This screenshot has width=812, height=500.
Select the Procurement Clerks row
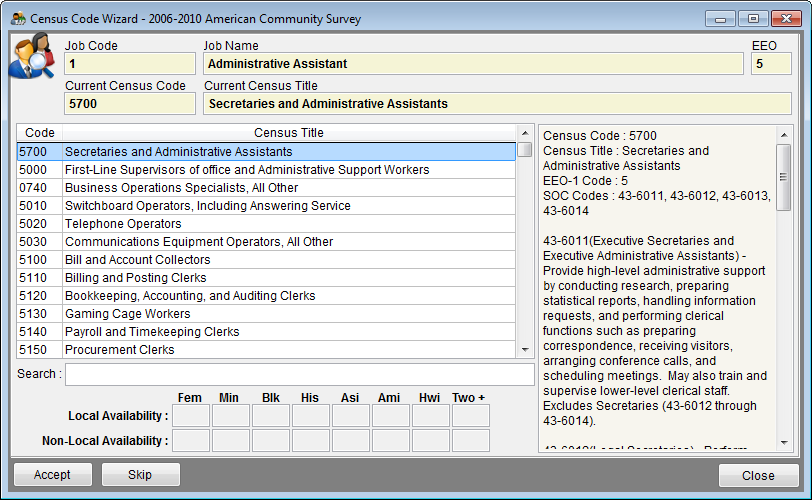266,349
